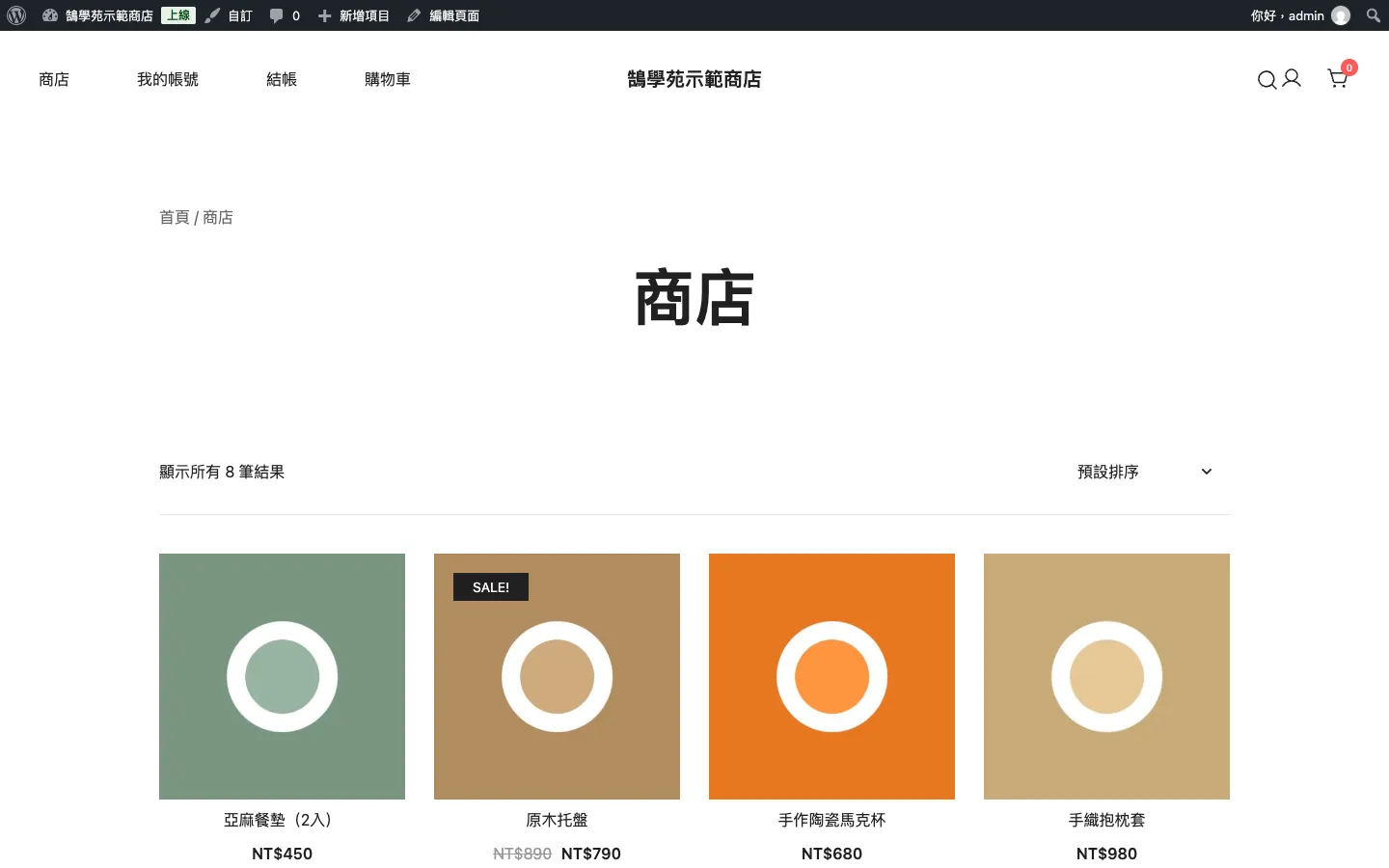
Task: Open 購物車 in the navigation menu
Action: point(388,79)
